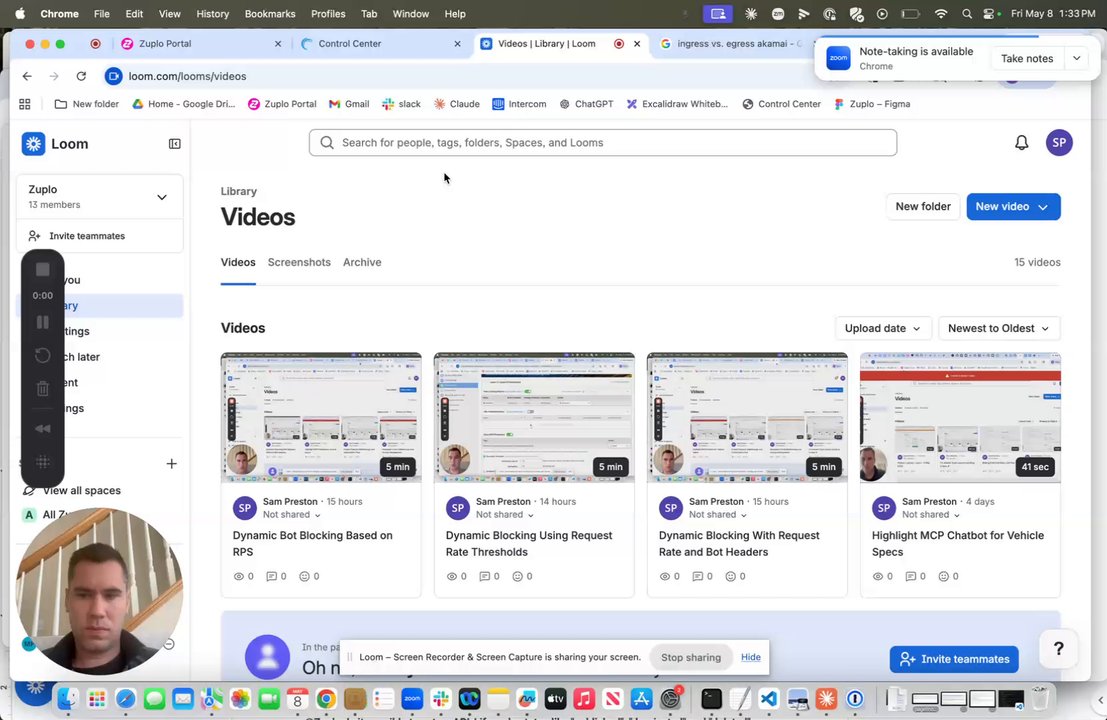
Task: Open the Dynamic Bot Blocking Based on RPS thumbnail
Action: point(321,418)
